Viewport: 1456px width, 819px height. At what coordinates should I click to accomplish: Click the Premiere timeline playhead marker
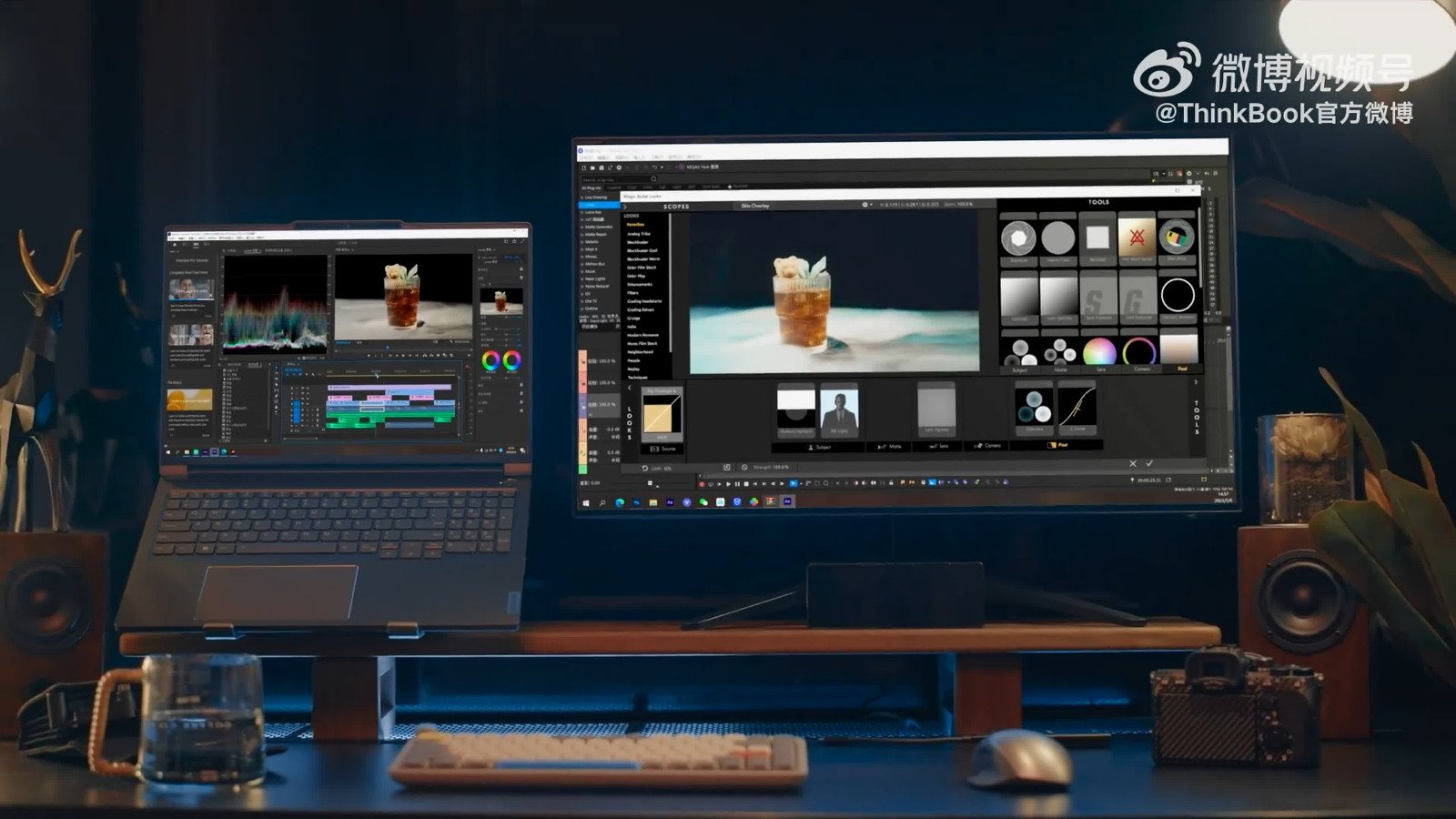pyautogui.click(x=376, y=373)
